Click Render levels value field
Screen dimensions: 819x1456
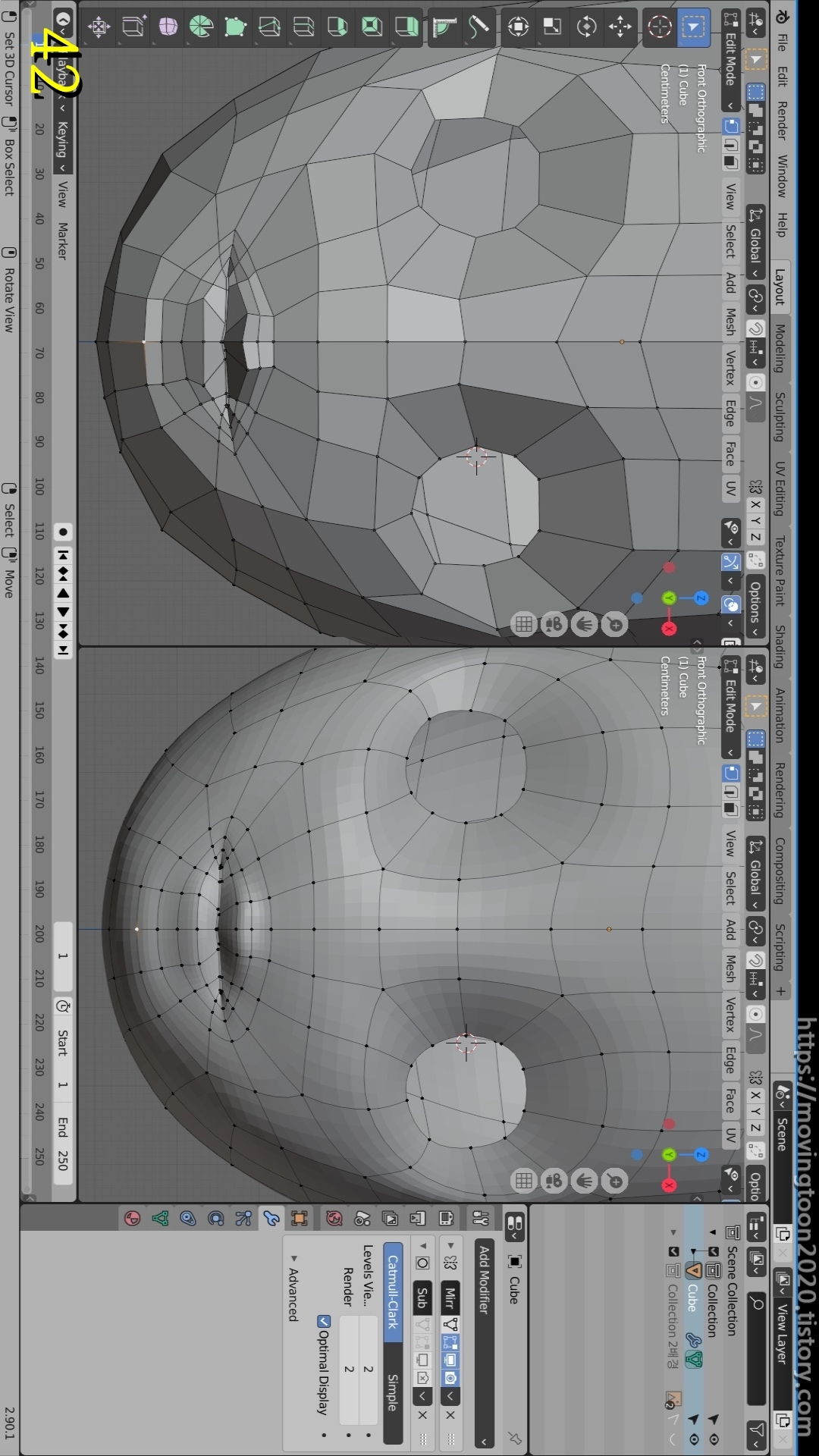348,1370
